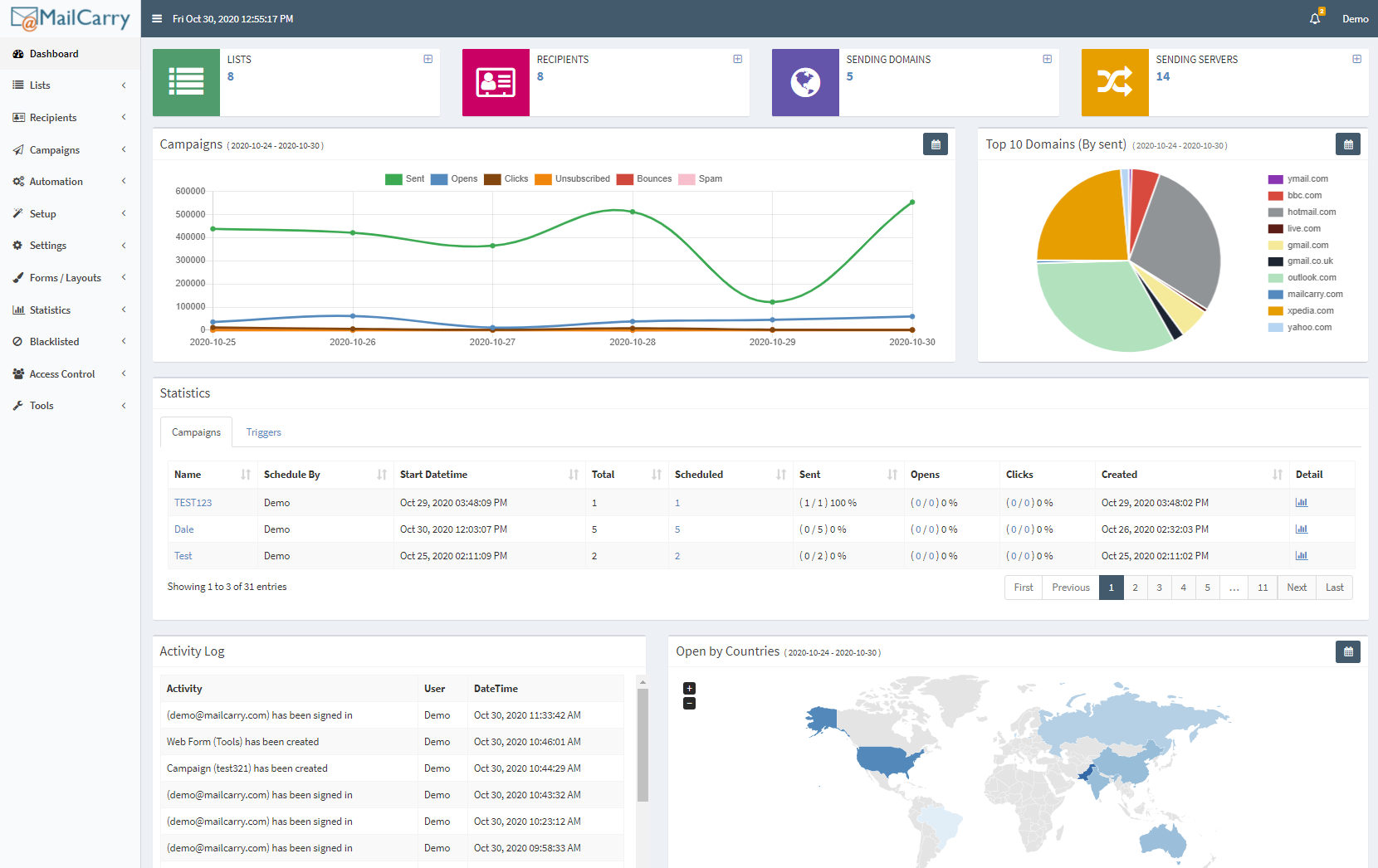Expand the Statistics sidebar menu
Image resolution: width=1378 pixels, height=868 pixels.
[x=51, y=310]
